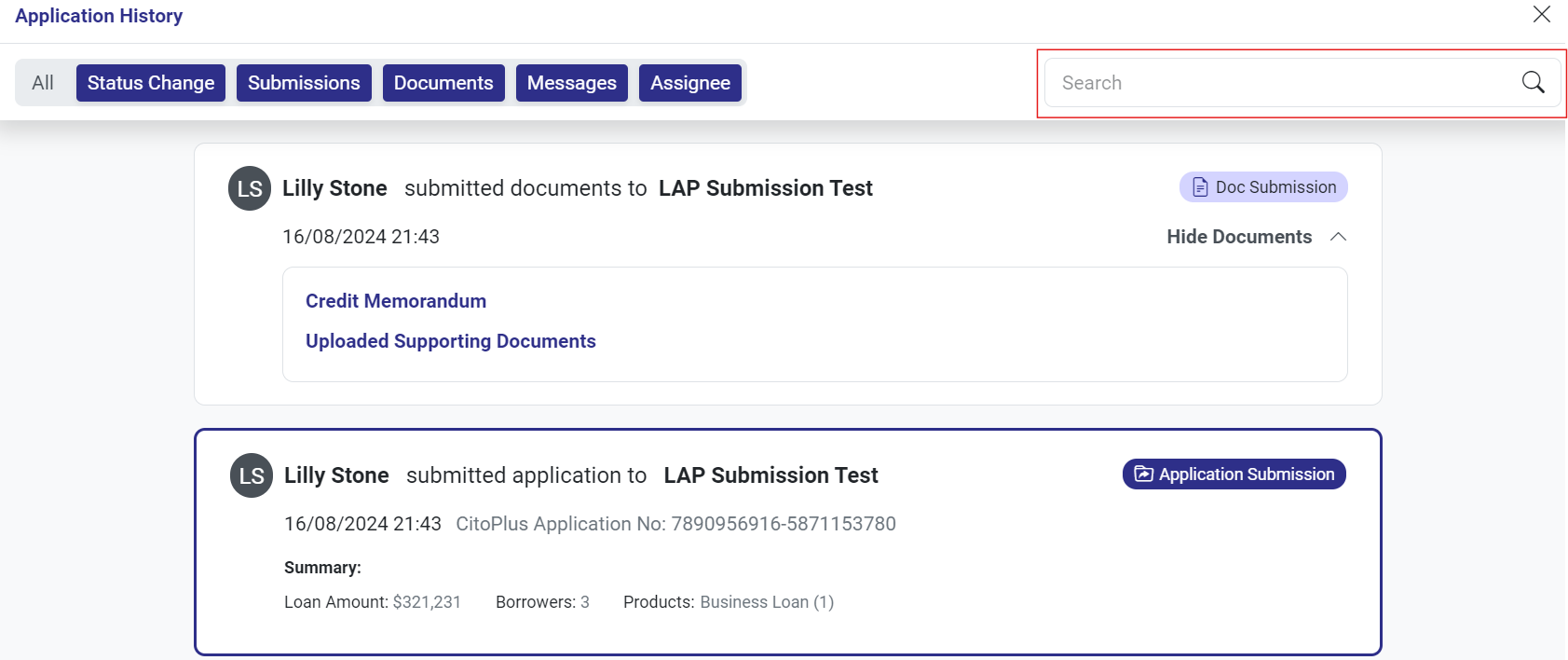This screenshot has height=660, width=1568.
Task: Click LS avatar on application submission entry
Action: click(x=252, y=475)
